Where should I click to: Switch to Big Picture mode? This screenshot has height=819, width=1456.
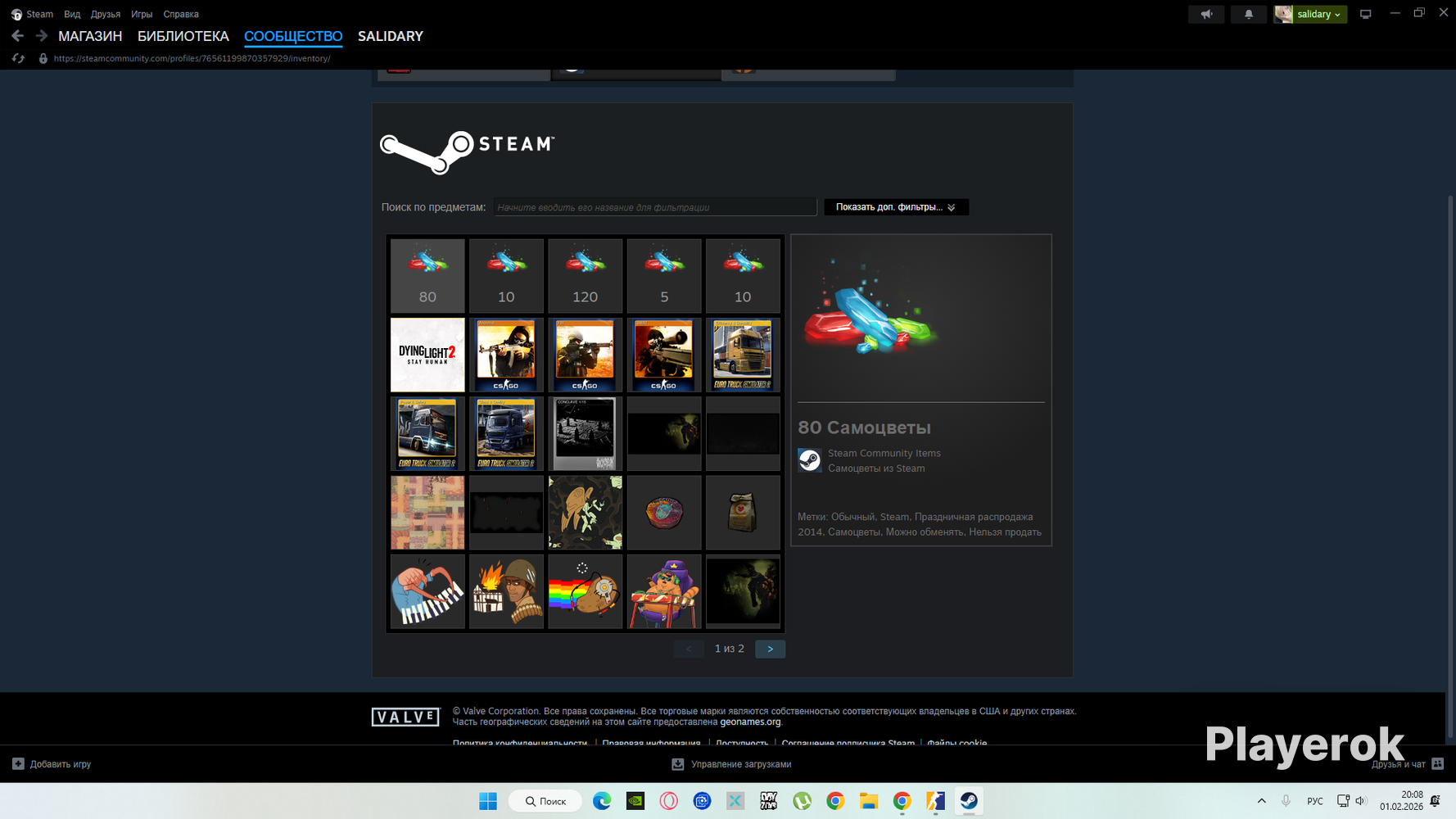coord(1365,14)
